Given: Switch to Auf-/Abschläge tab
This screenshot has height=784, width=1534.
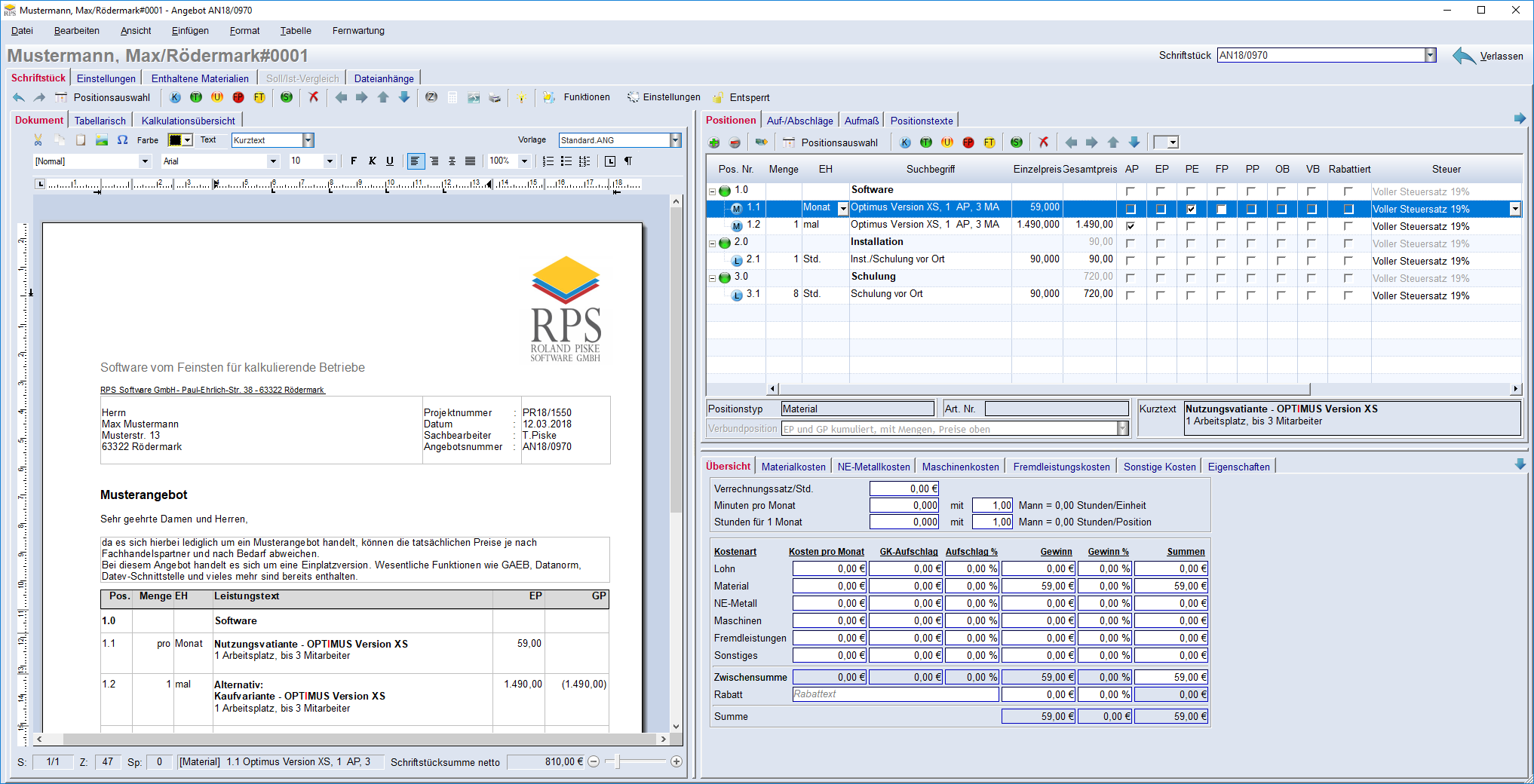Looking at the screenshot, I should pyautogui.click(x=800, y=121).
